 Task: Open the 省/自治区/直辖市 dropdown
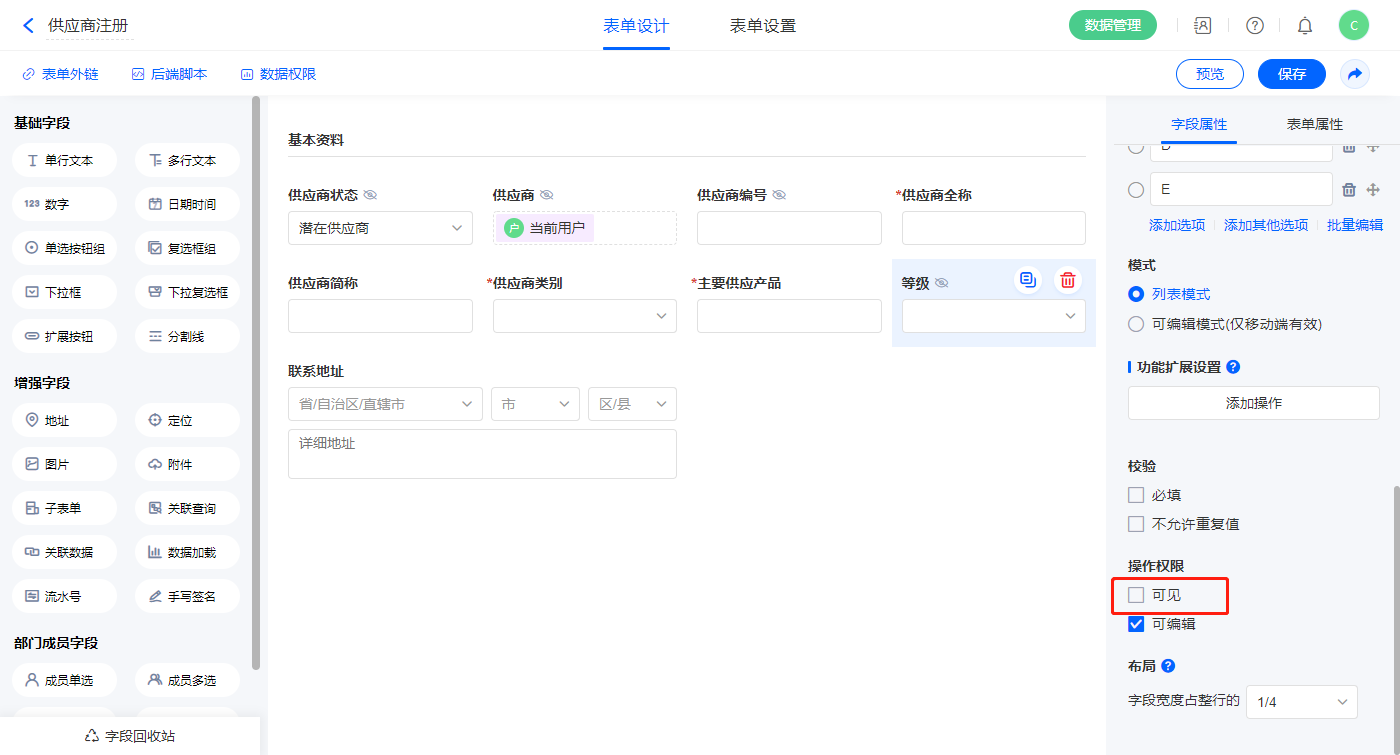tap(385, 404)
